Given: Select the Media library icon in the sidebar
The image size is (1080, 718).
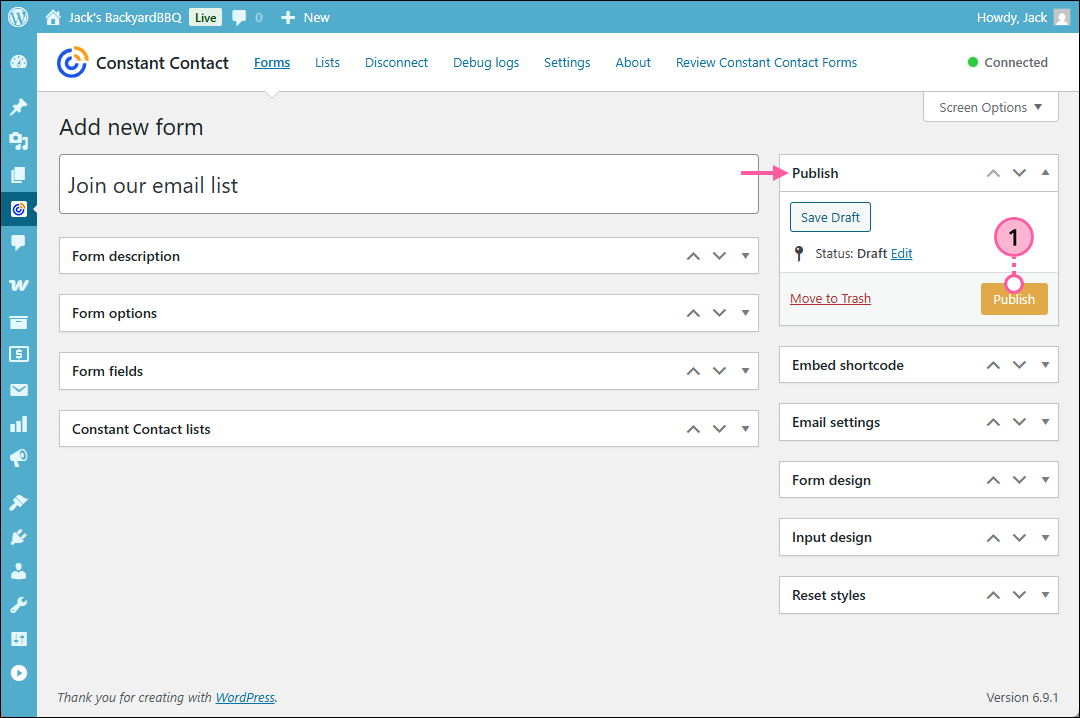Looking at the screenshot, I should (18, 140).
